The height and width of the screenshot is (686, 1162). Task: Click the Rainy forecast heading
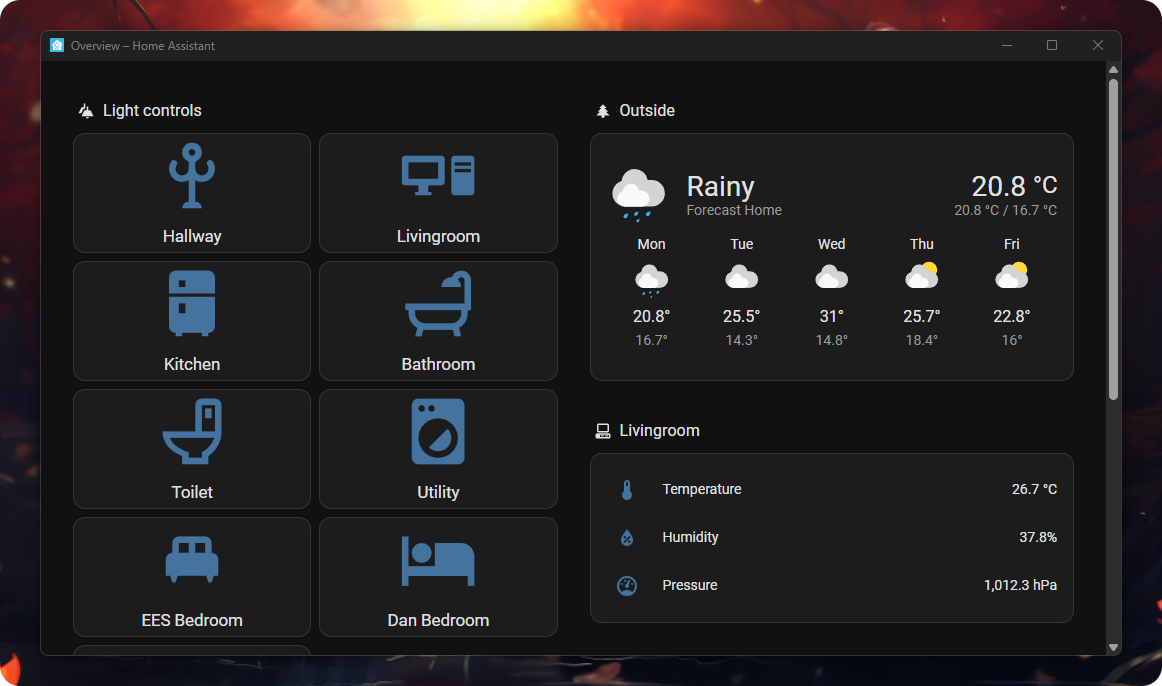[720, 187]
